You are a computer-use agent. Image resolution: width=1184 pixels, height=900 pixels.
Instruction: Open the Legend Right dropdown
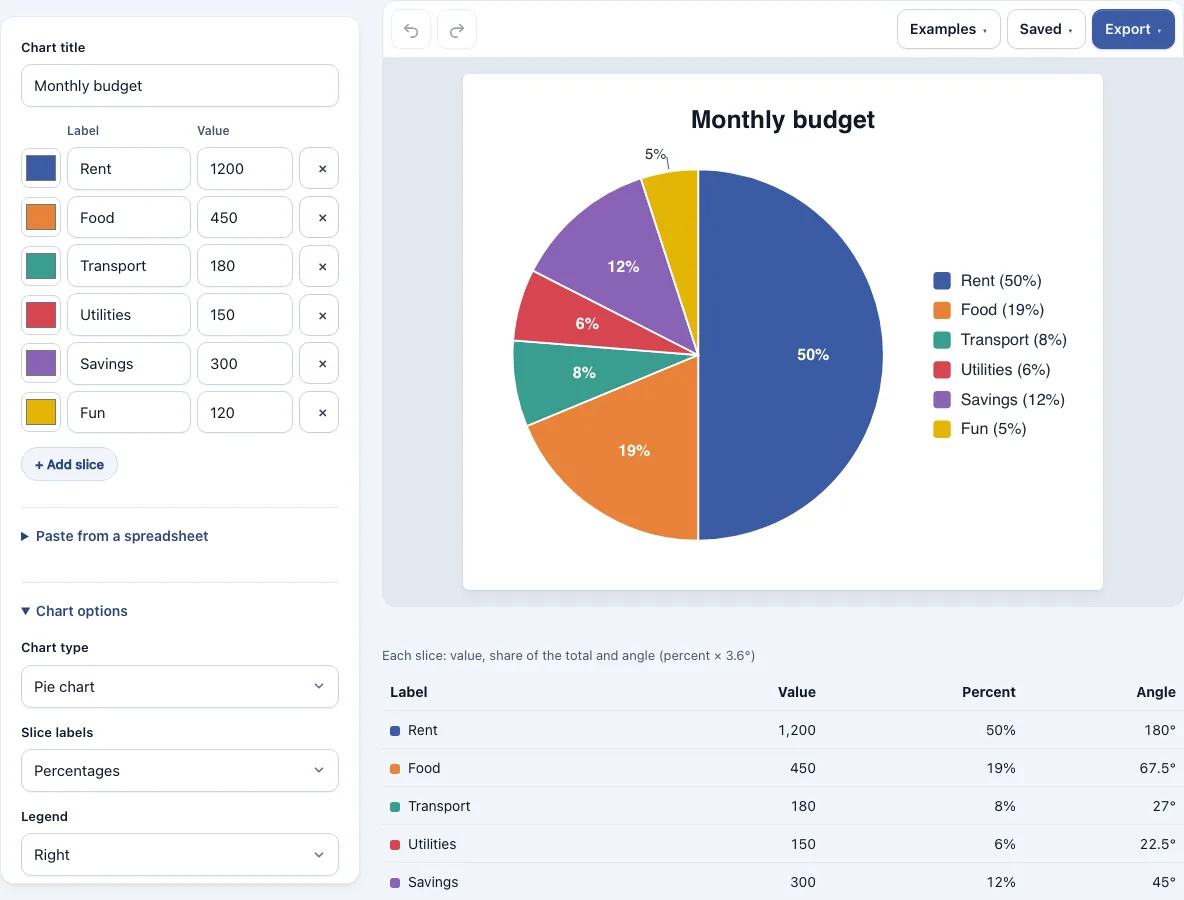point(180,855)
